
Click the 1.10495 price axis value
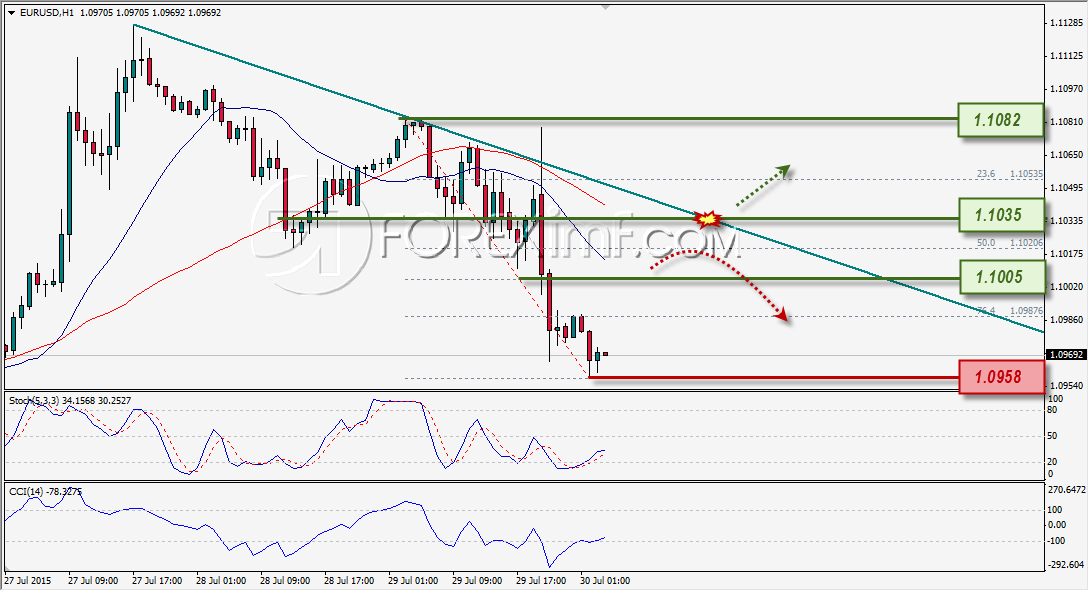1066,188
